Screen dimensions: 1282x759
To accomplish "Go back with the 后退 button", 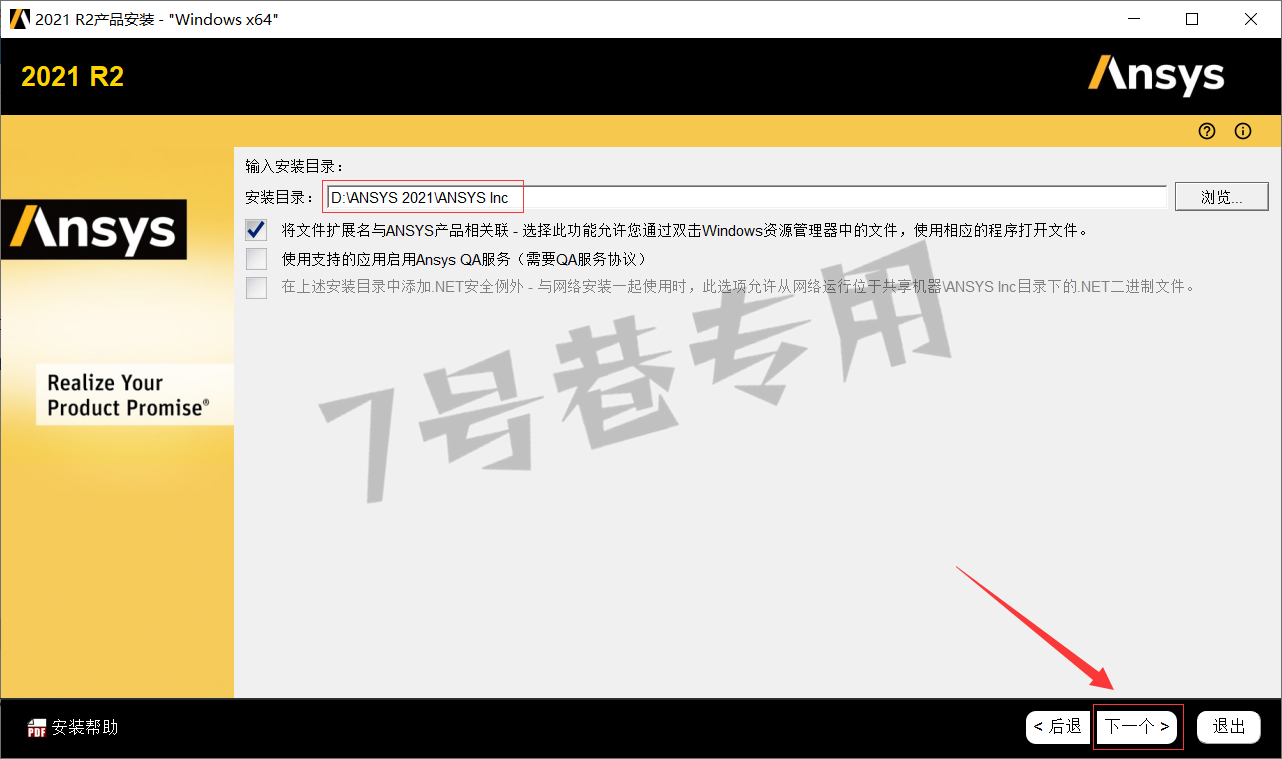I will coord(1058,727).
